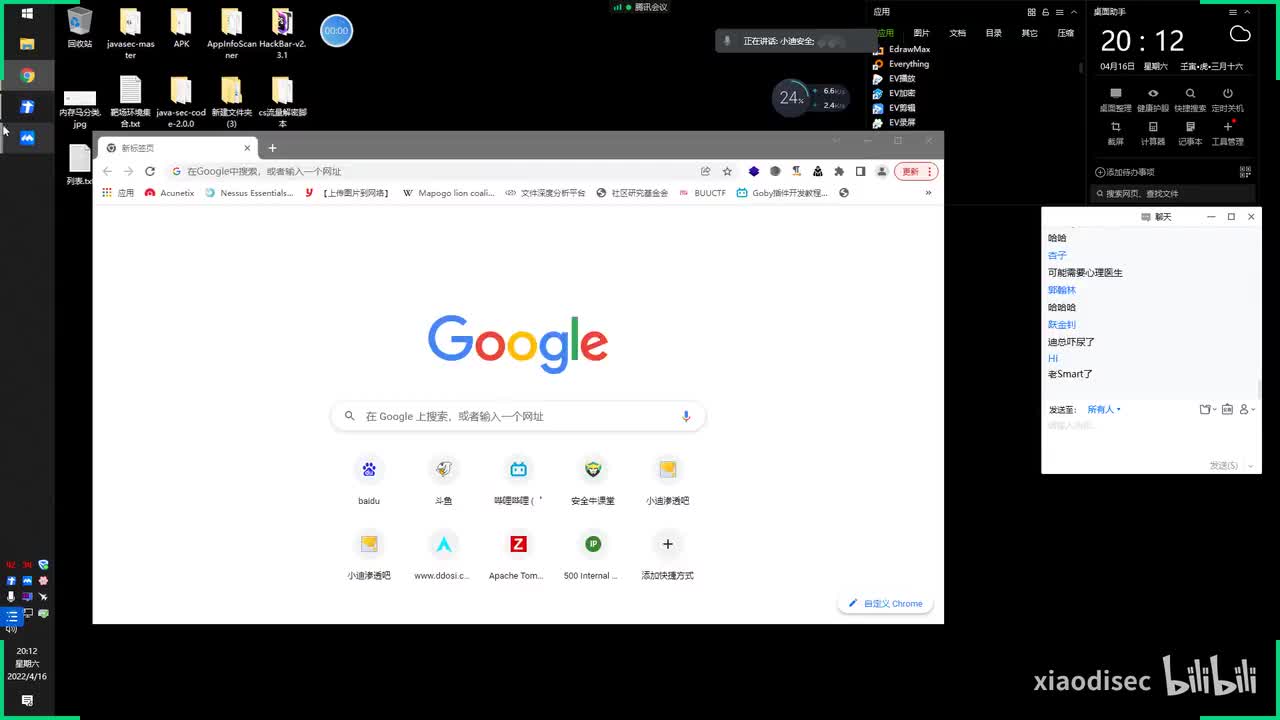1280x720 pixels.
Task: Open the 500 Internal shortcut tile
Action: click(x=593, y=553)
